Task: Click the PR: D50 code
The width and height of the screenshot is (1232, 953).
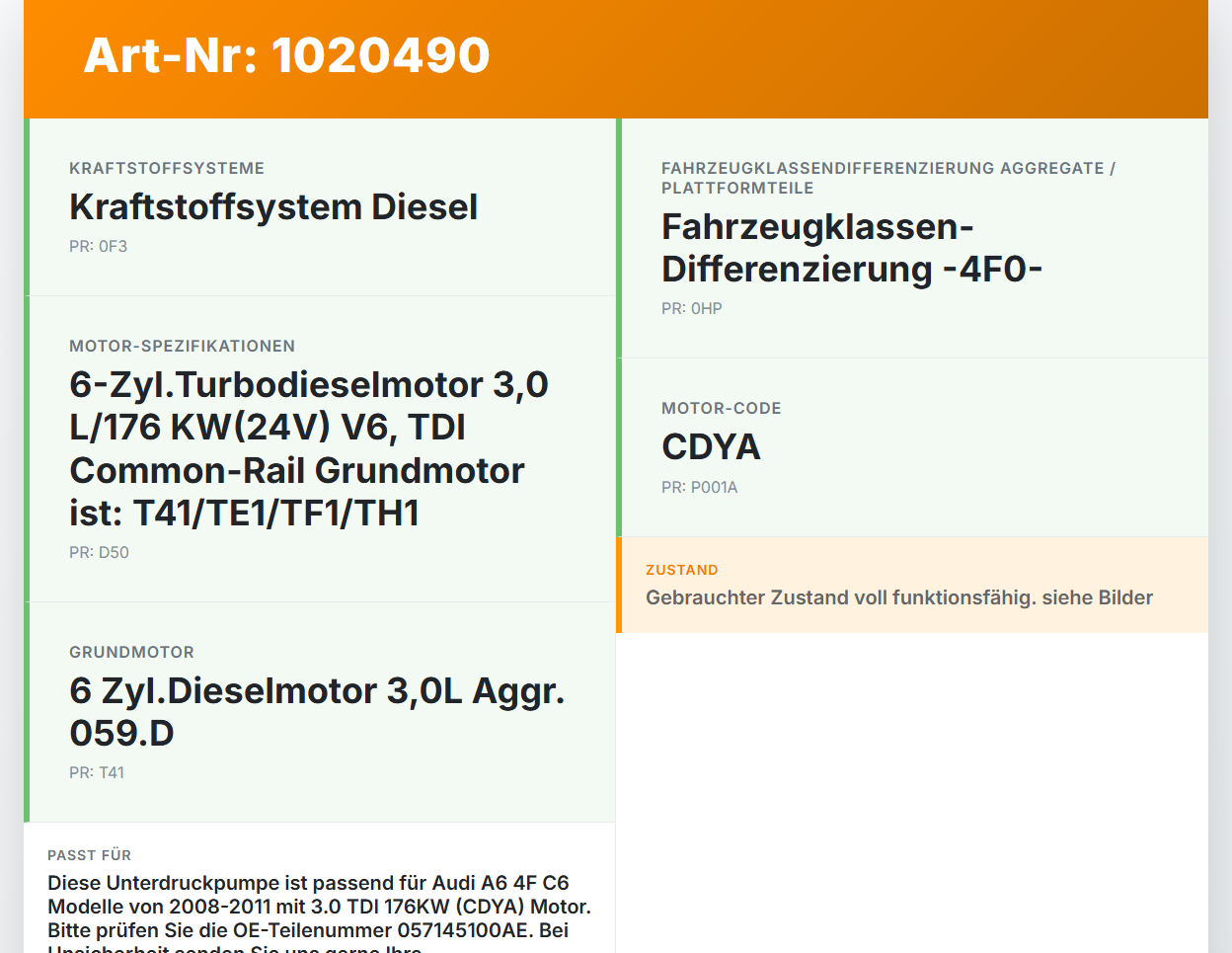Action: coord(99,553)
